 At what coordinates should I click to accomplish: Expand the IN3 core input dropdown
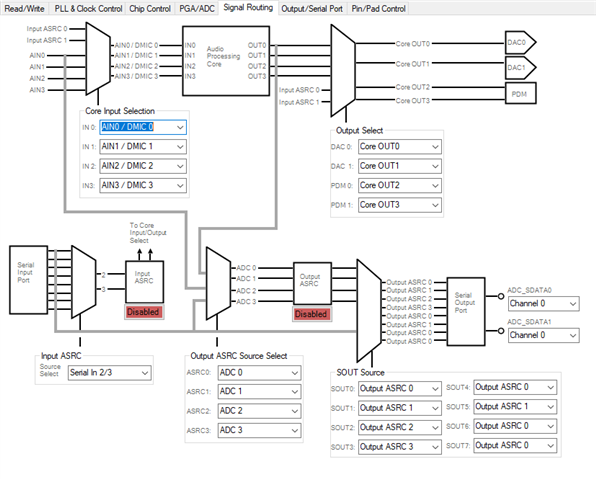pos(143,185)
